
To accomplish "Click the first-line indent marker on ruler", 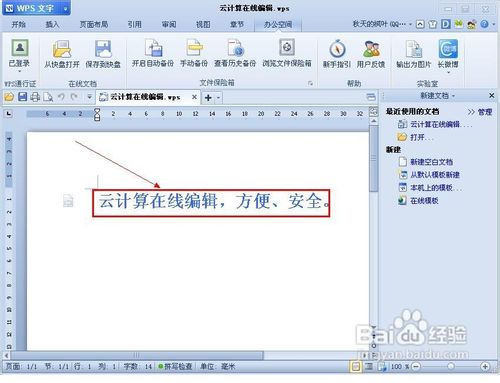I will click(97, 111).
